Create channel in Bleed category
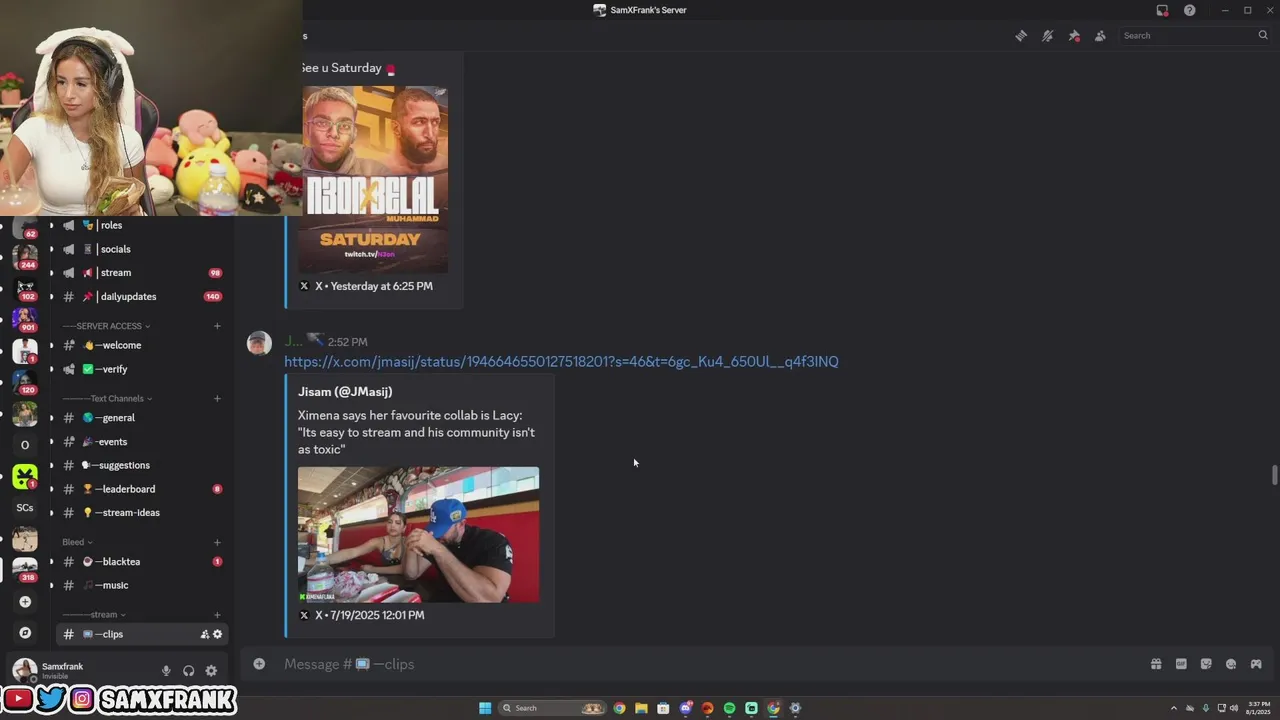Screen dimensions: 1280x720 tap(217, 542)
